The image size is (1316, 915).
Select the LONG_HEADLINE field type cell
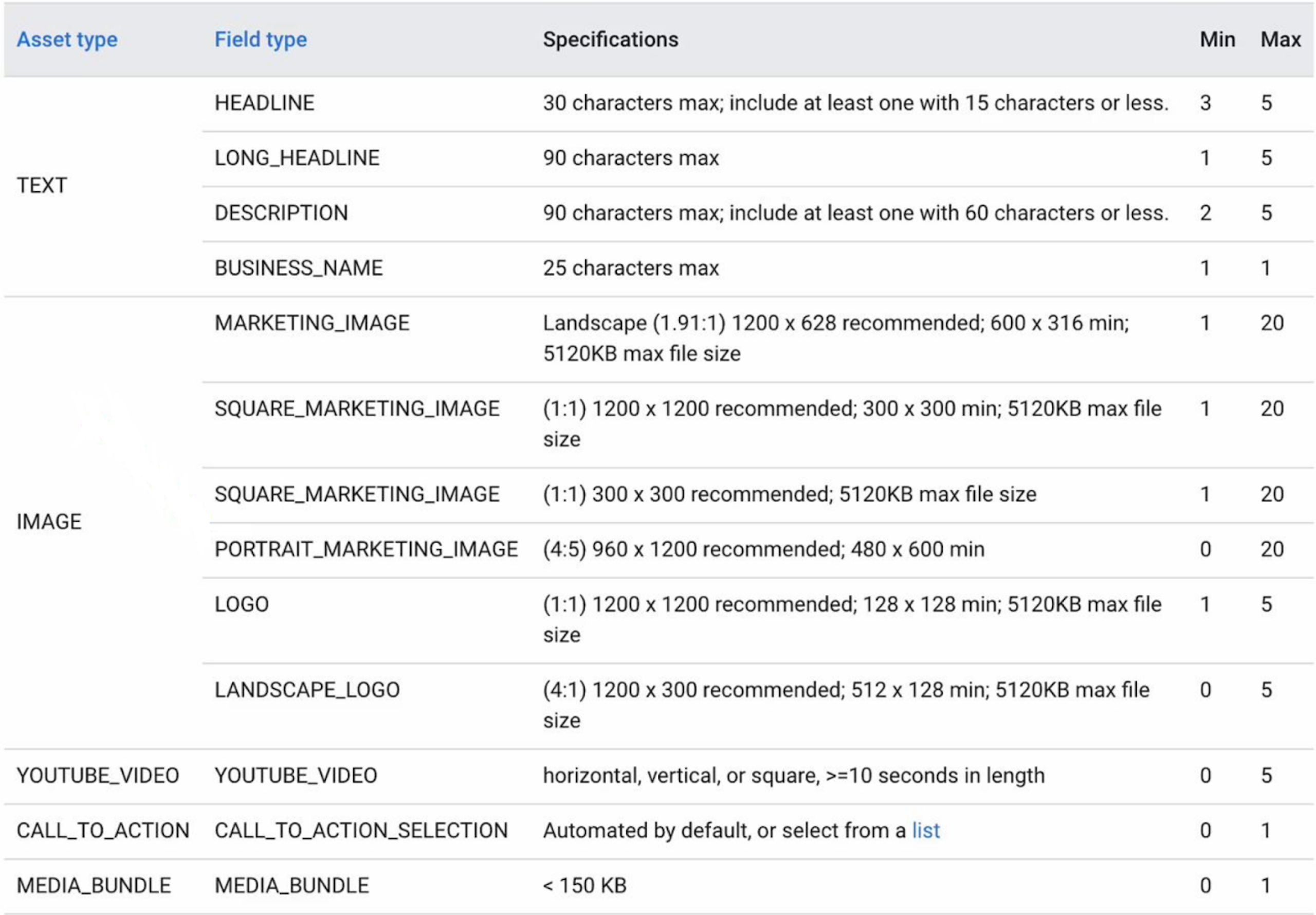297,158
